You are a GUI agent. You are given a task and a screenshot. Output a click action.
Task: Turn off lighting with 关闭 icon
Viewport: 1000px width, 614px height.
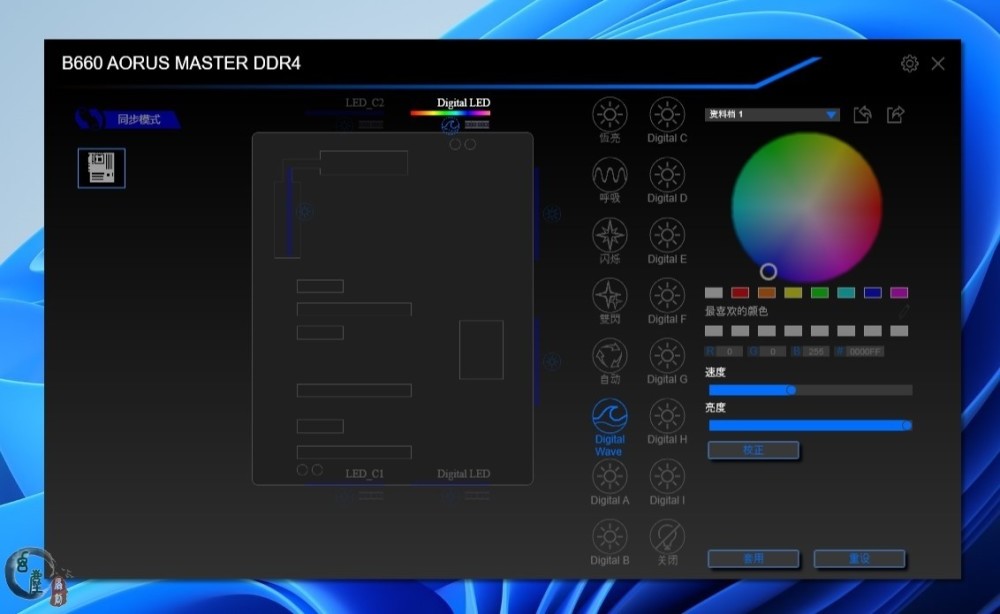[667, 538]
